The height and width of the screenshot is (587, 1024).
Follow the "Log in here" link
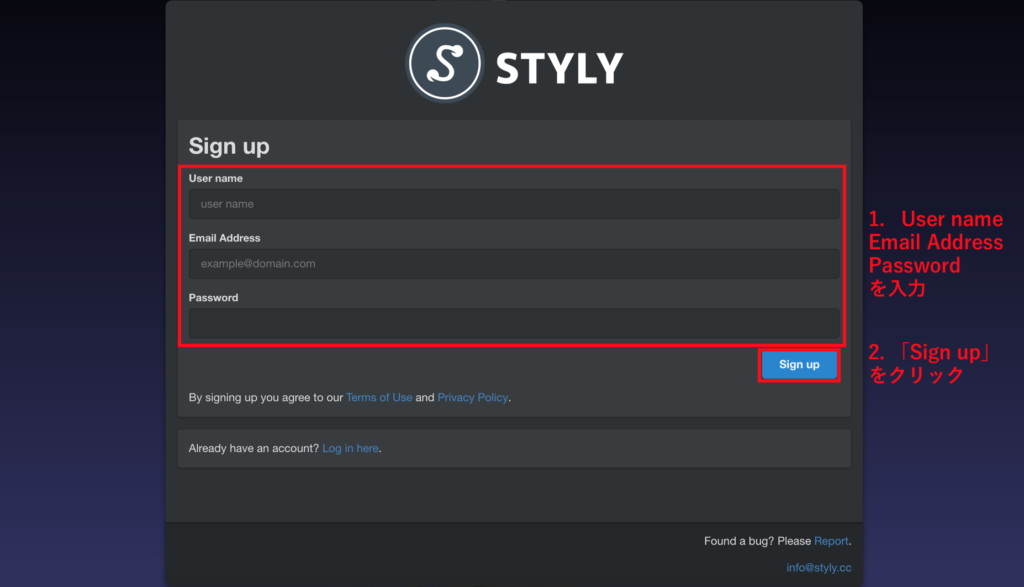350,448
